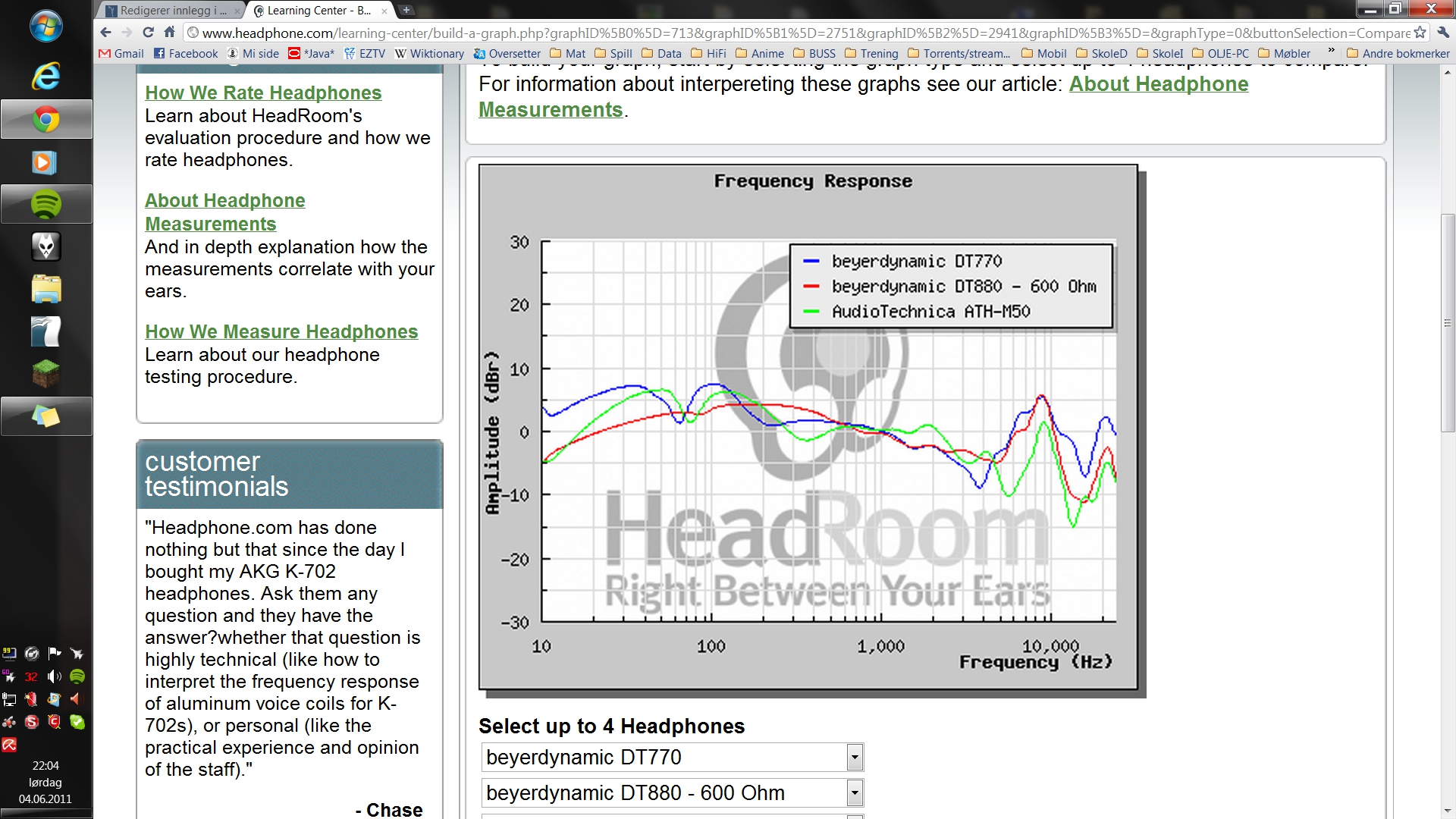Open EZTV bookmark
The width and height of the screenshot is (1456, 819).
click(x=365, y=53)
